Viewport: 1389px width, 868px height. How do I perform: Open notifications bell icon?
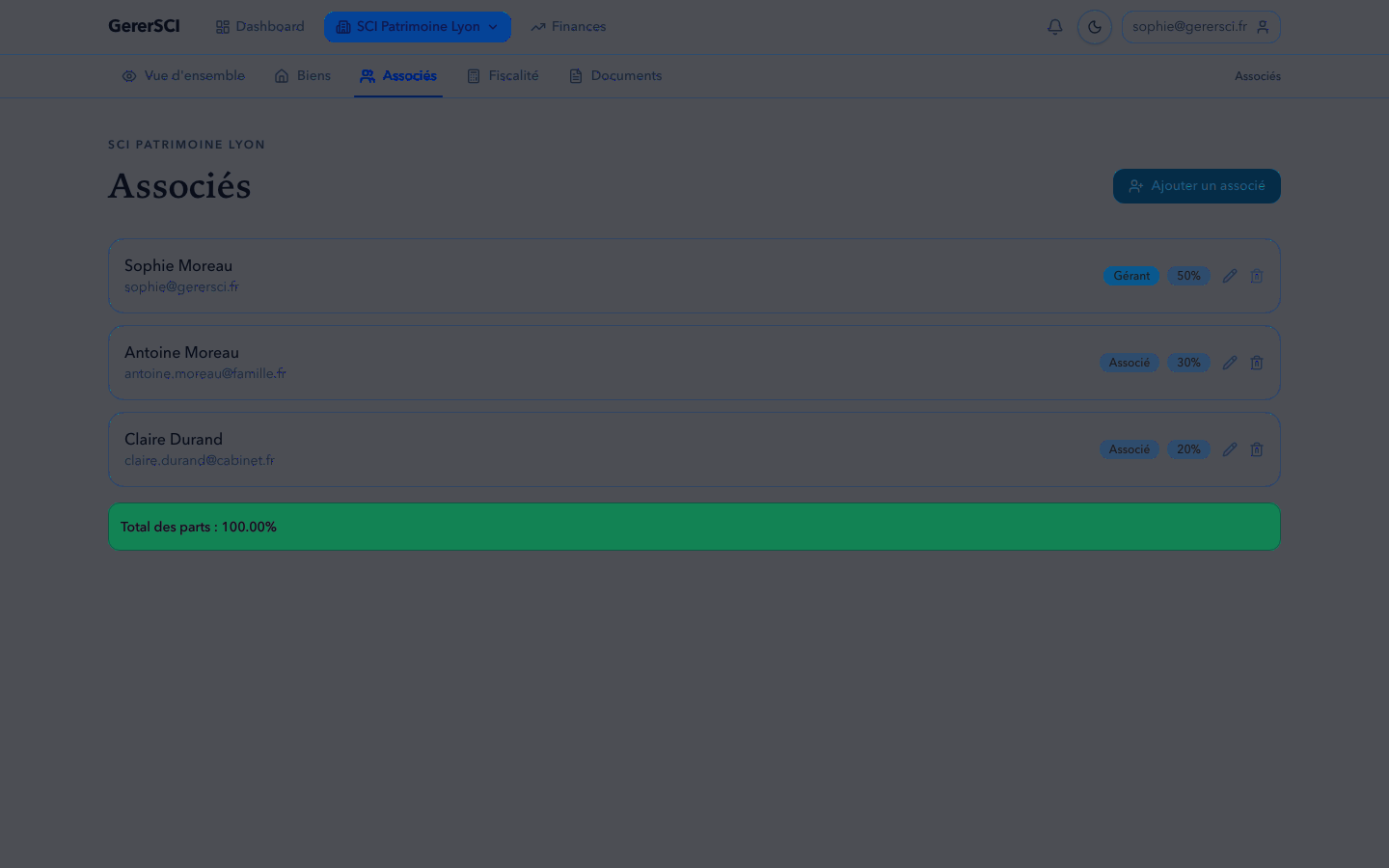point(1055,27)
